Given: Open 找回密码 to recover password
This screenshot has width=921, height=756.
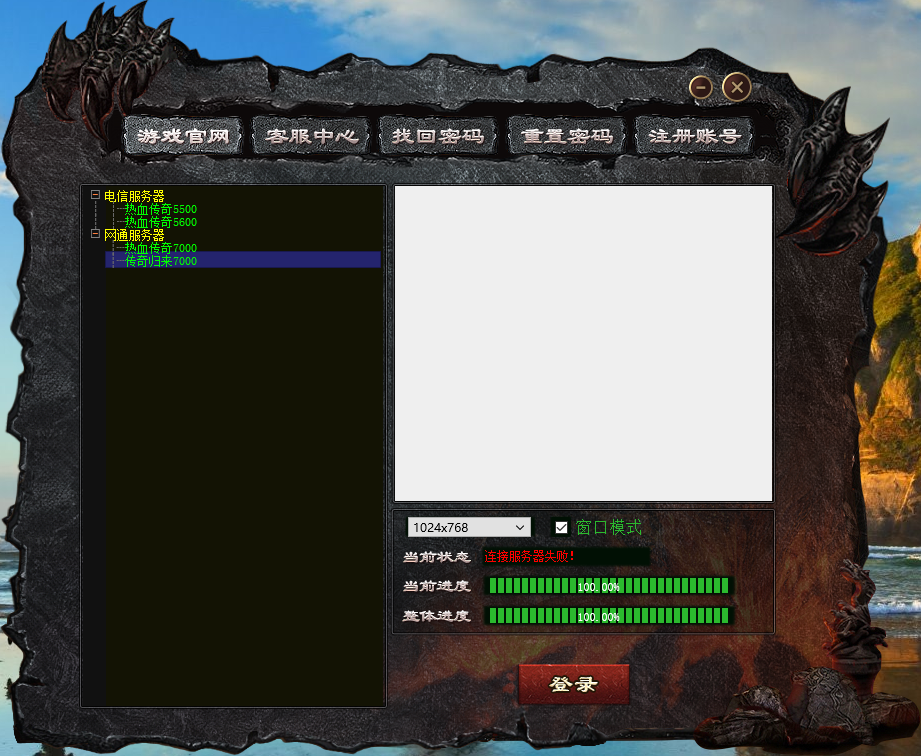Looking at the screenshot, I should [438, 135].
